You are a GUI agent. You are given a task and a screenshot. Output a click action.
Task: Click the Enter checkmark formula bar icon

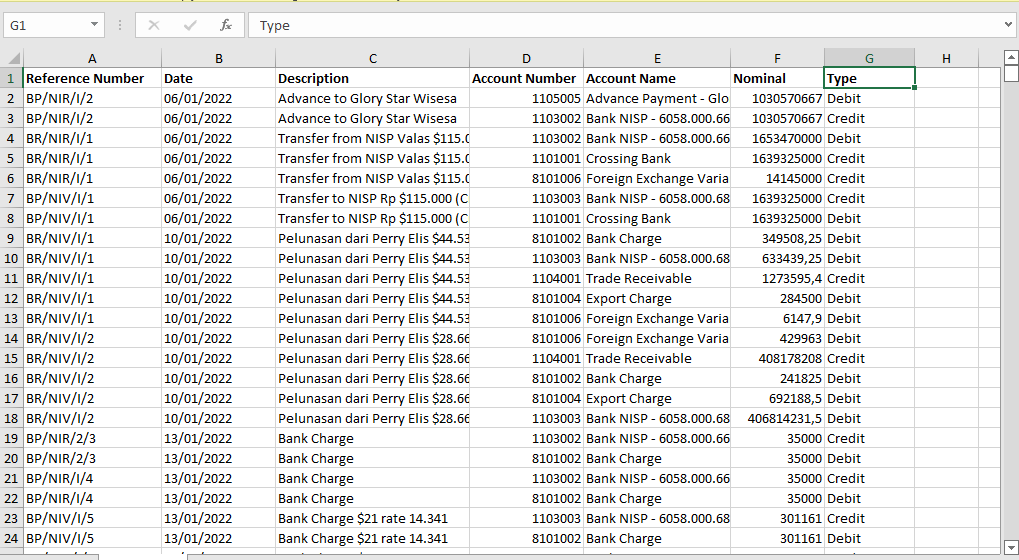pyautogui.click(x=190, y=25)
